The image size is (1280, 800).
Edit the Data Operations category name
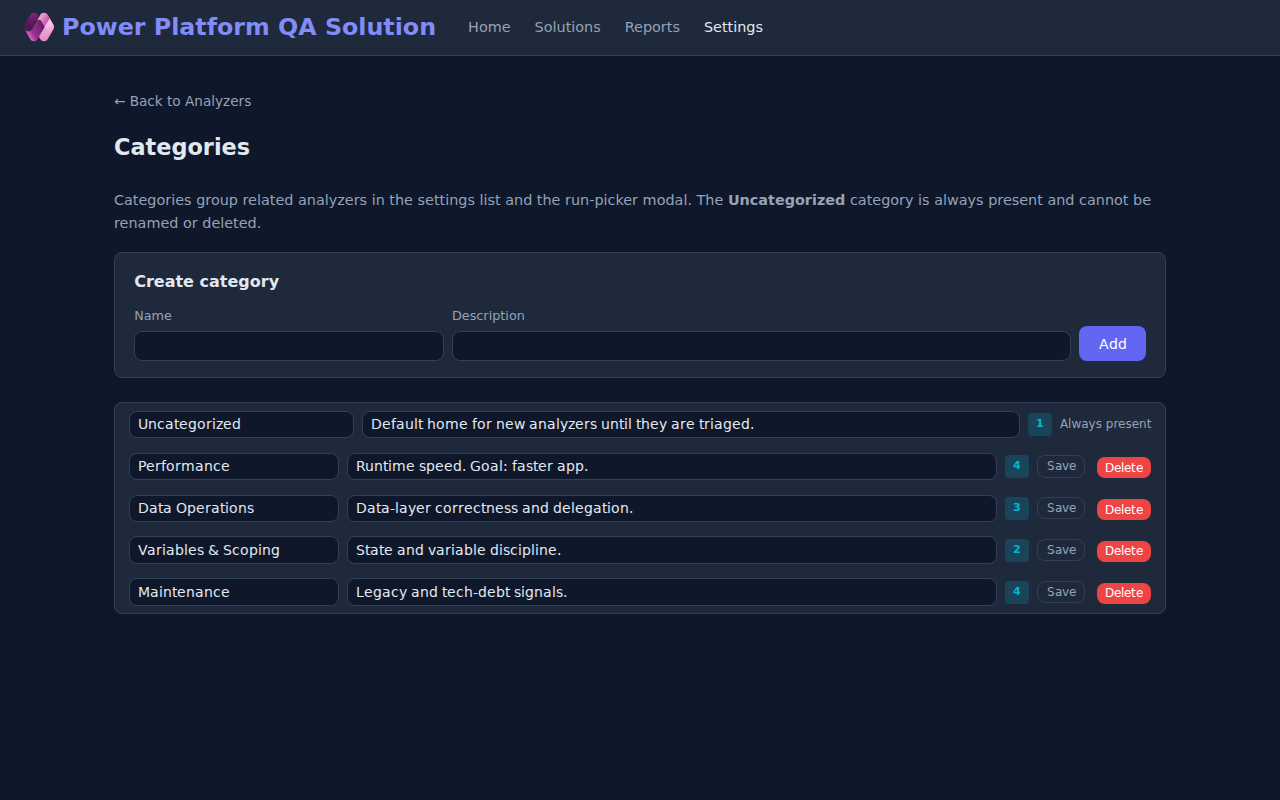233,508
